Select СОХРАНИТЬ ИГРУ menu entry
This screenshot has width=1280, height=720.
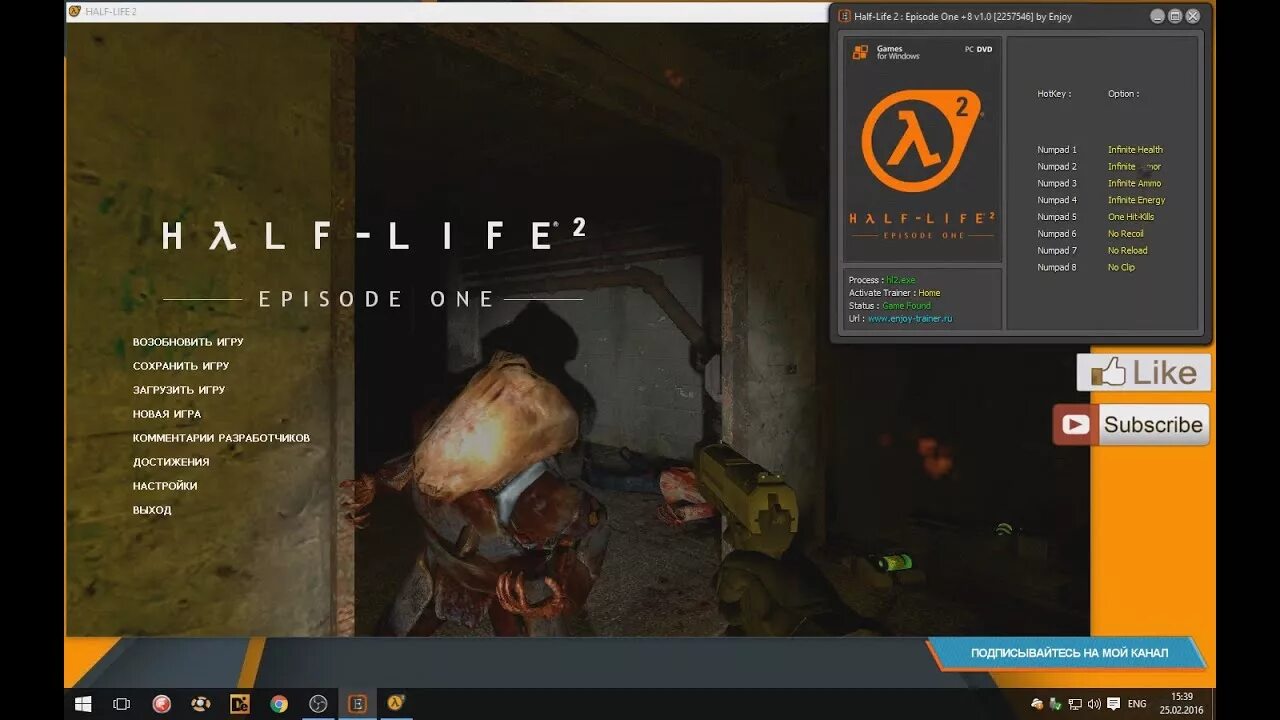[x=181, y=366]
